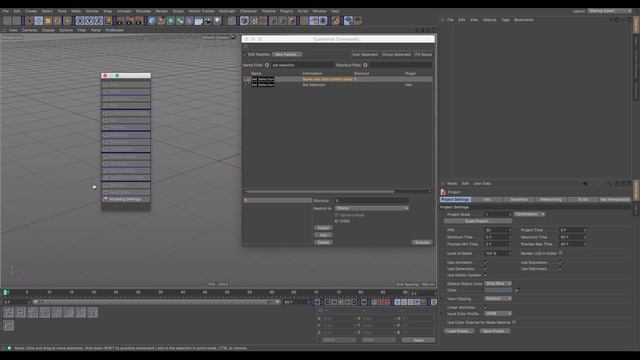
Task: Click the Shortcut input field
Action: coord(371,201)
